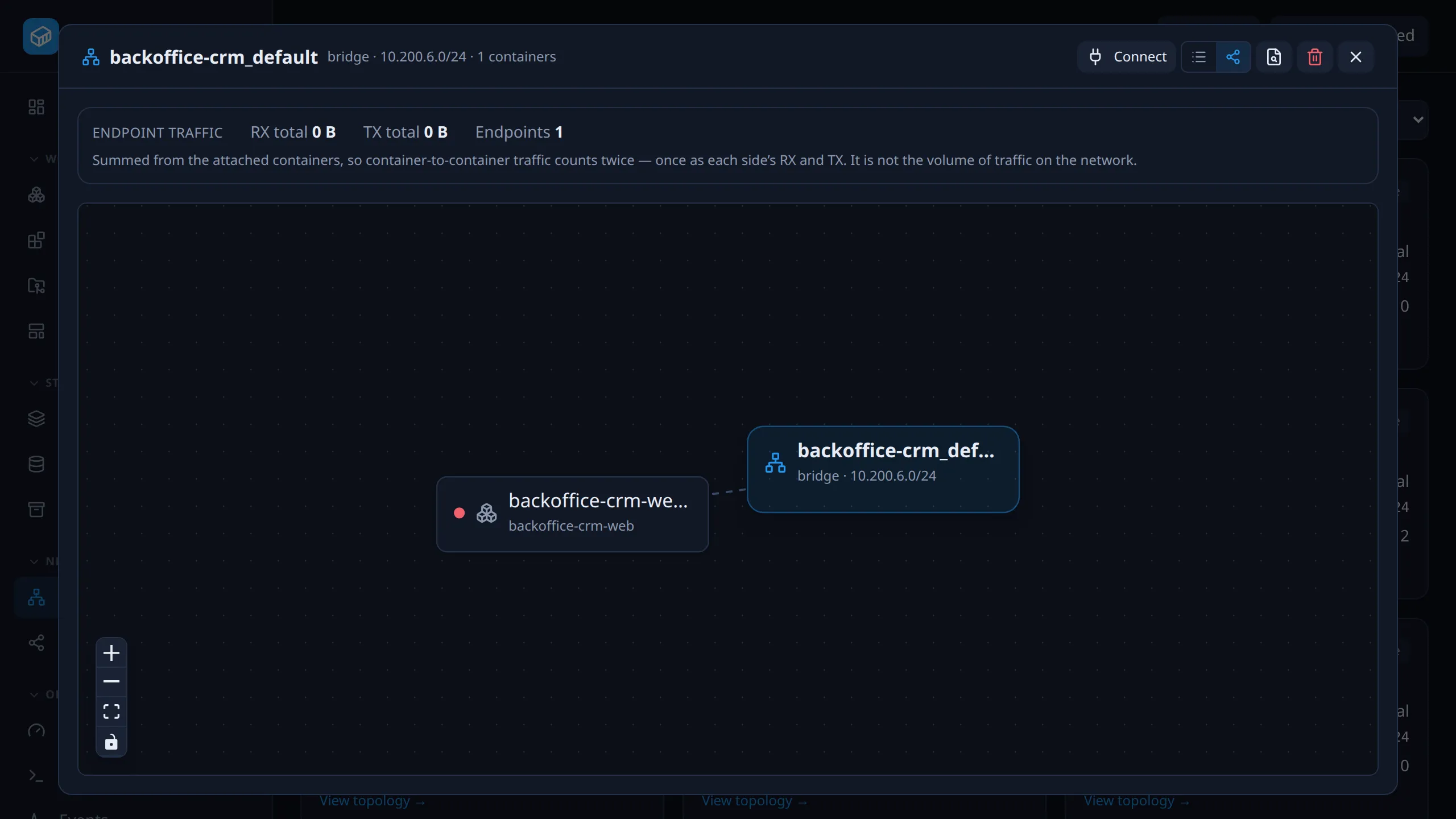Toggle graph interactivity lock
Viewport: 1456px width, 819px height.
tap(111, 742)
